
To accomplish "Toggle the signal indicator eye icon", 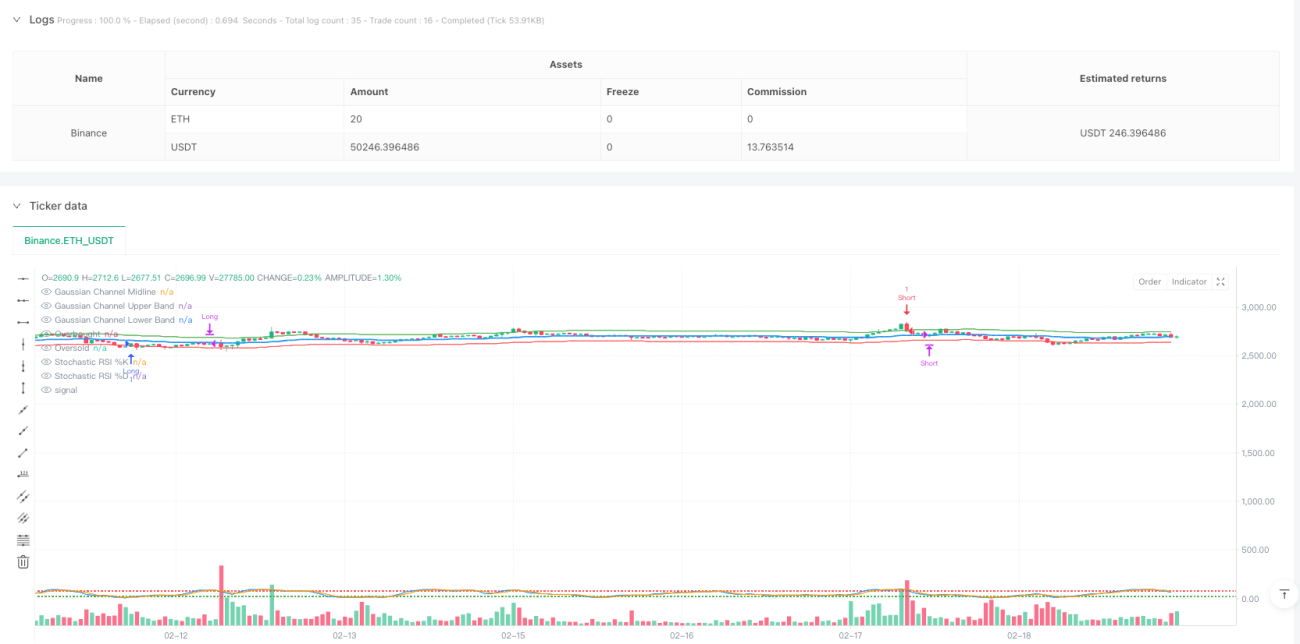I will (46, 389).
